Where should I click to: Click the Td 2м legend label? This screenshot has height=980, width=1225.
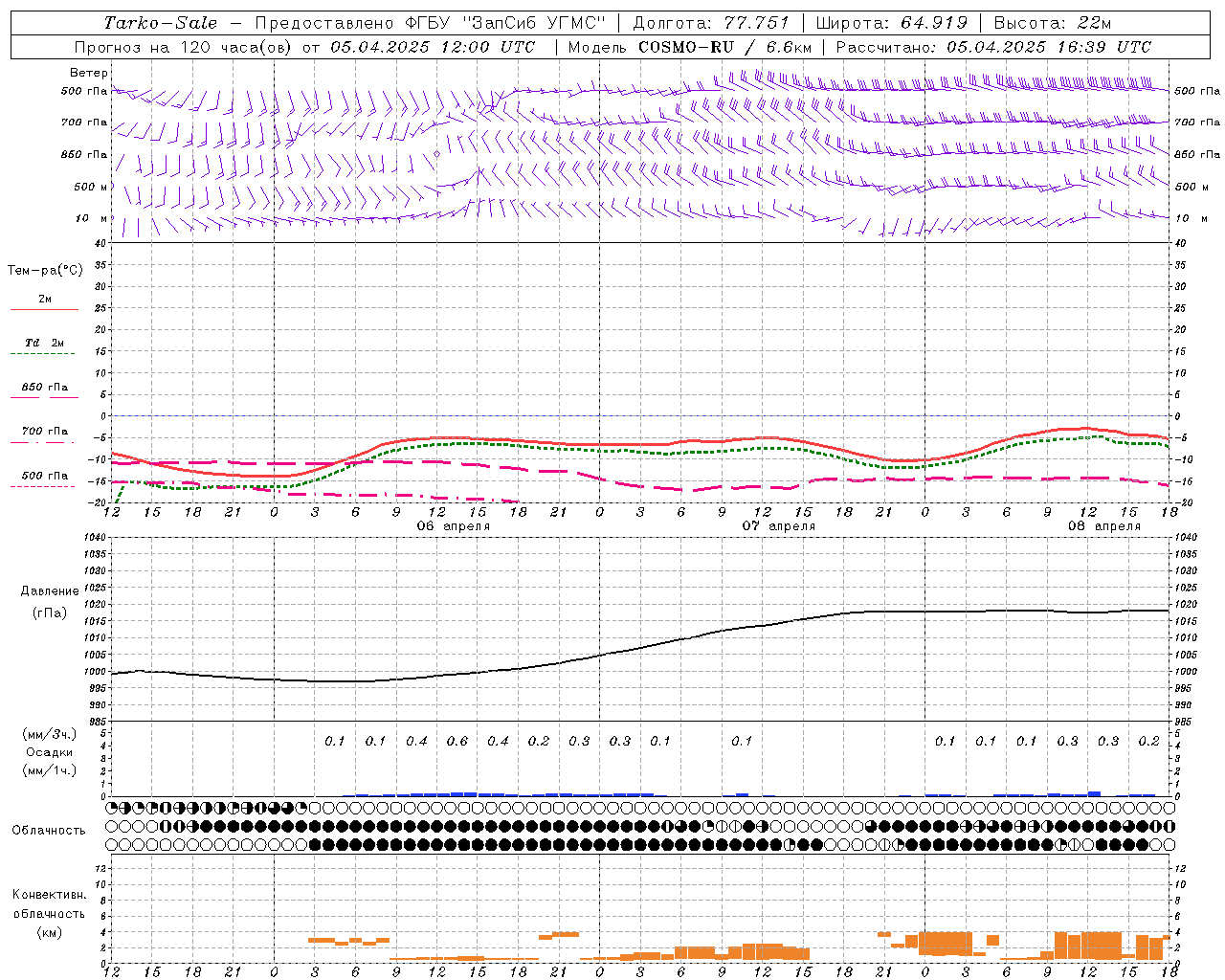pyautogui.click(x=44, y=343)
